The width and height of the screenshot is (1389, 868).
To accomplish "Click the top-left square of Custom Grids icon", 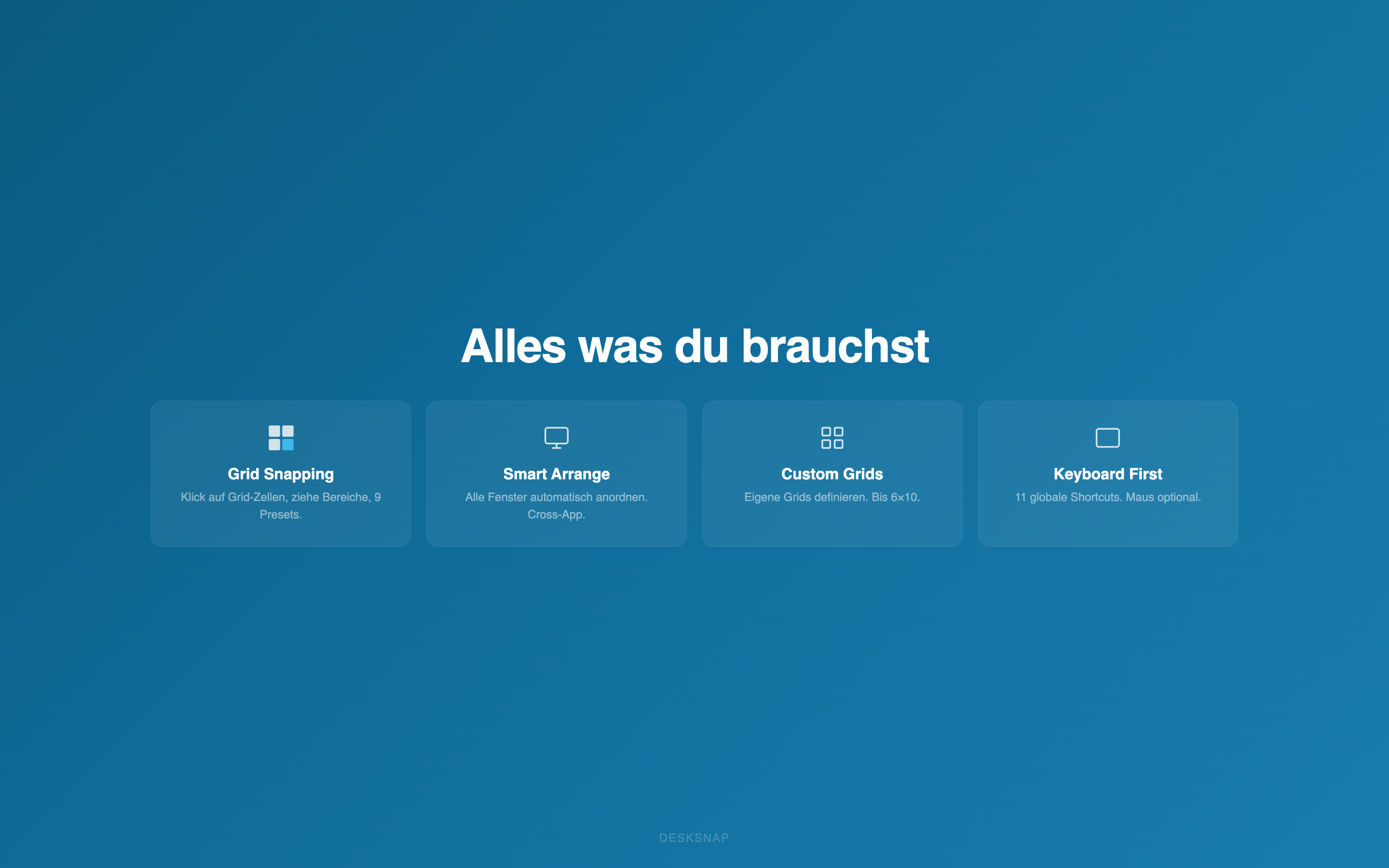I will click(827, 432).
